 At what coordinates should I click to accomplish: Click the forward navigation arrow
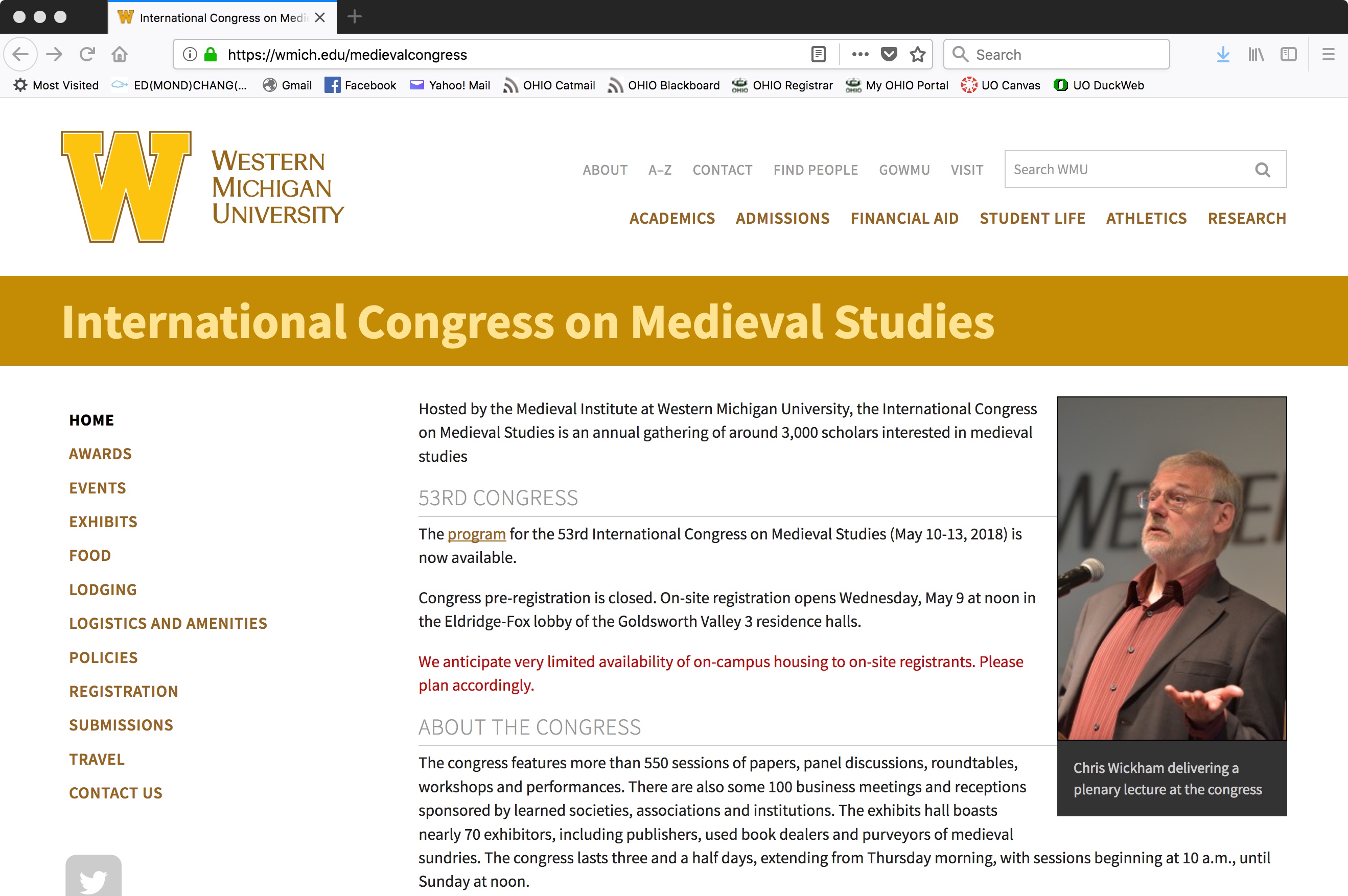54,54
